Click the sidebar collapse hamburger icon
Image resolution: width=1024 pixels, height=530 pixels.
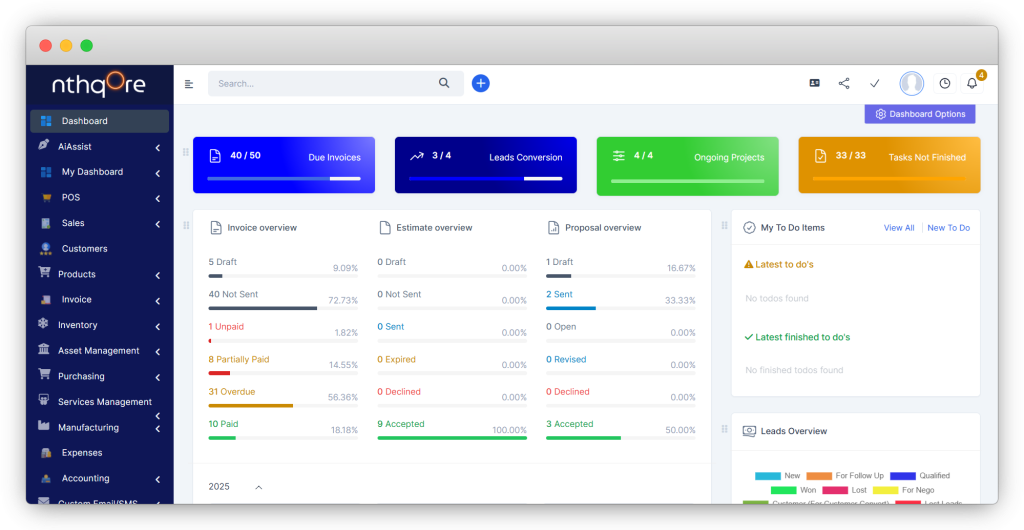[x=189, y=84]
